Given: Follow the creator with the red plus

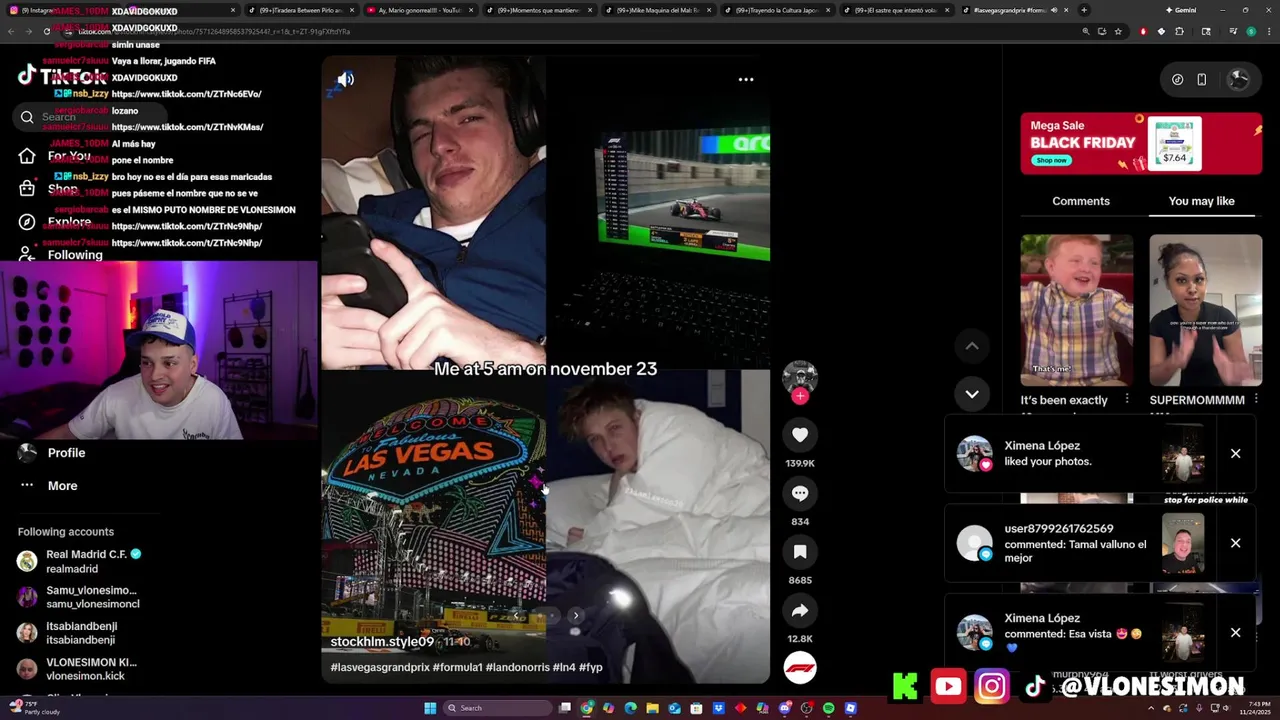Looking at the screenshot, I should [x=800, y=396].
